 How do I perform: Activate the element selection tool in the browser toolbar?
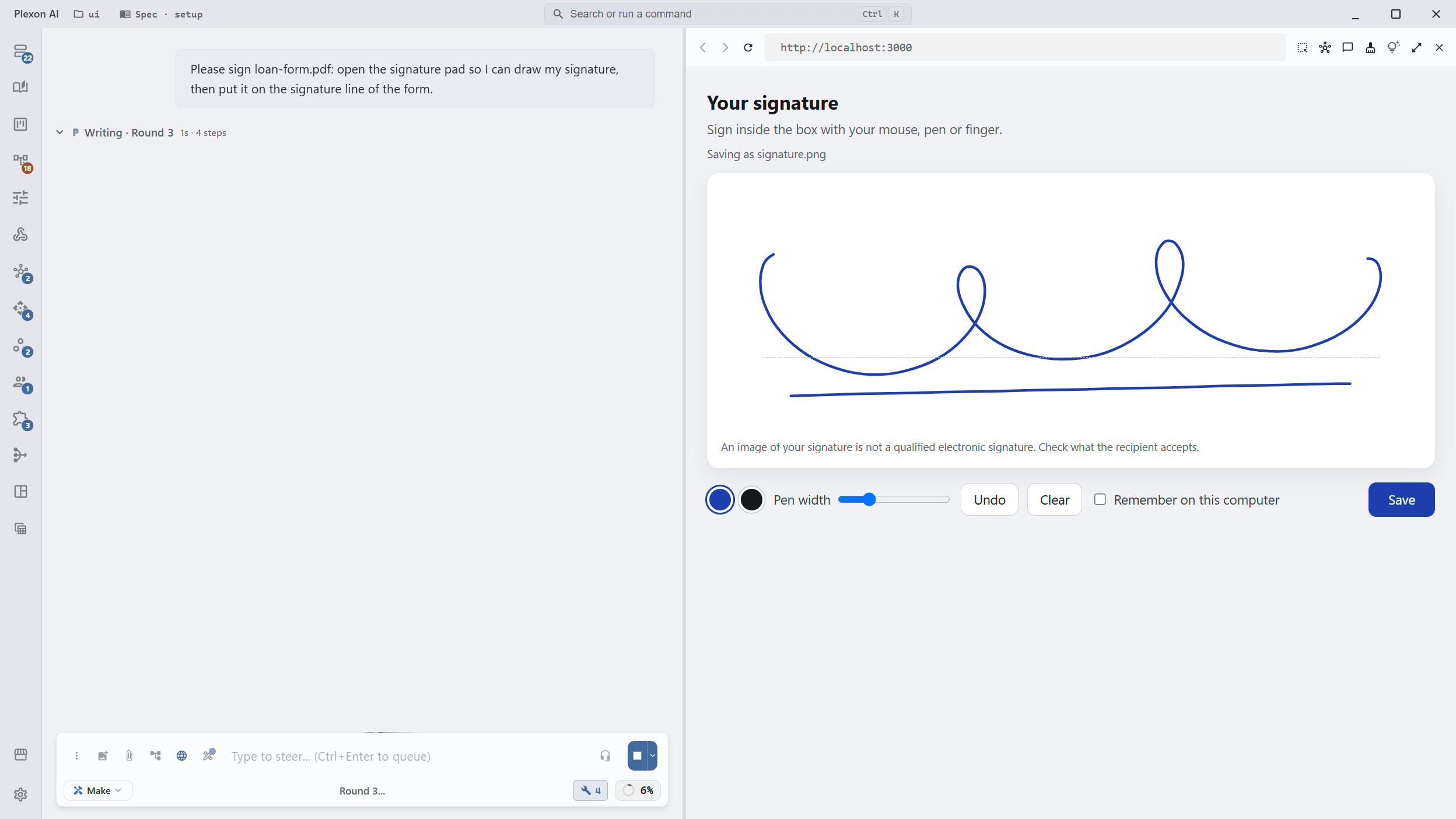[x=1302, y=48]
